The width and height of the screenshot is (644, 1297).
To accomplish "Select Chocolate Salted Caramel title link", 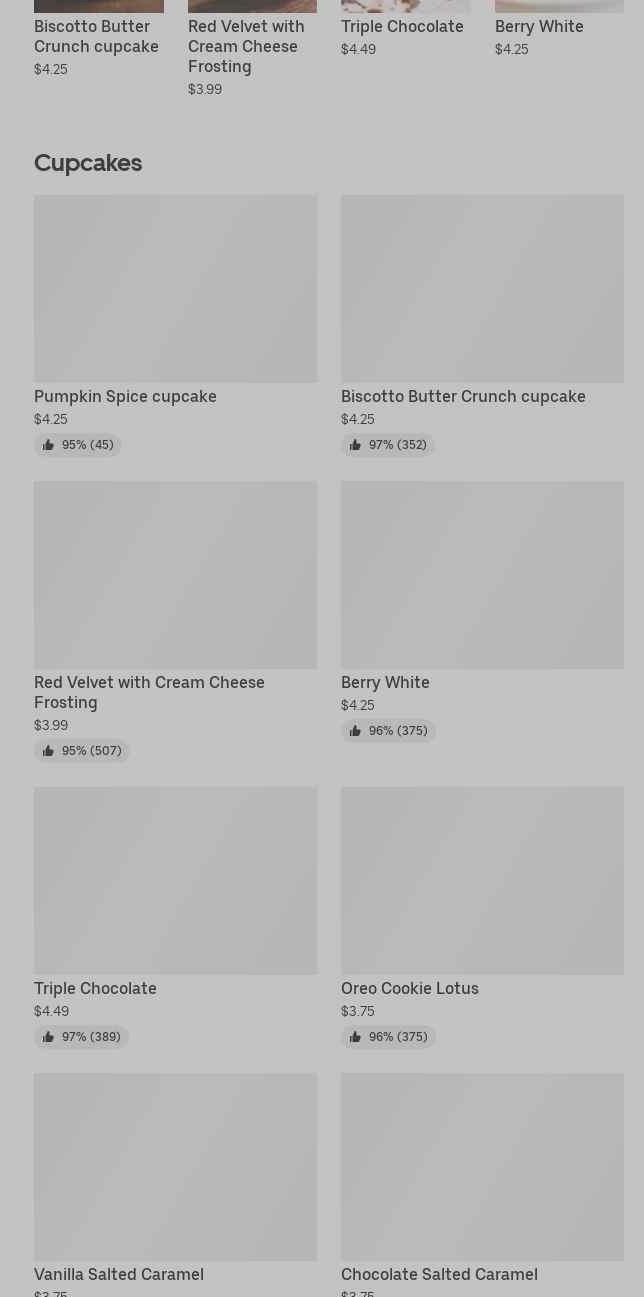I will pyautogui.click(x=439, y=1275).
